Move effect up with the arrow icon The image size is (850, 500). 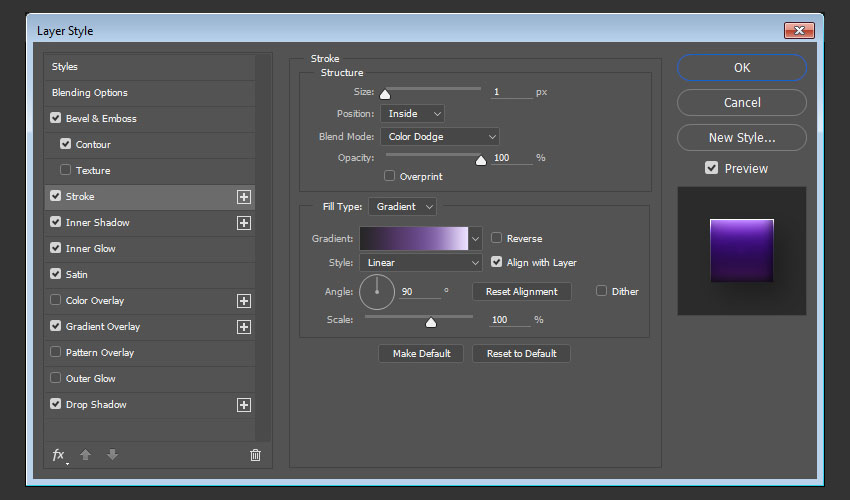point(85,455)
